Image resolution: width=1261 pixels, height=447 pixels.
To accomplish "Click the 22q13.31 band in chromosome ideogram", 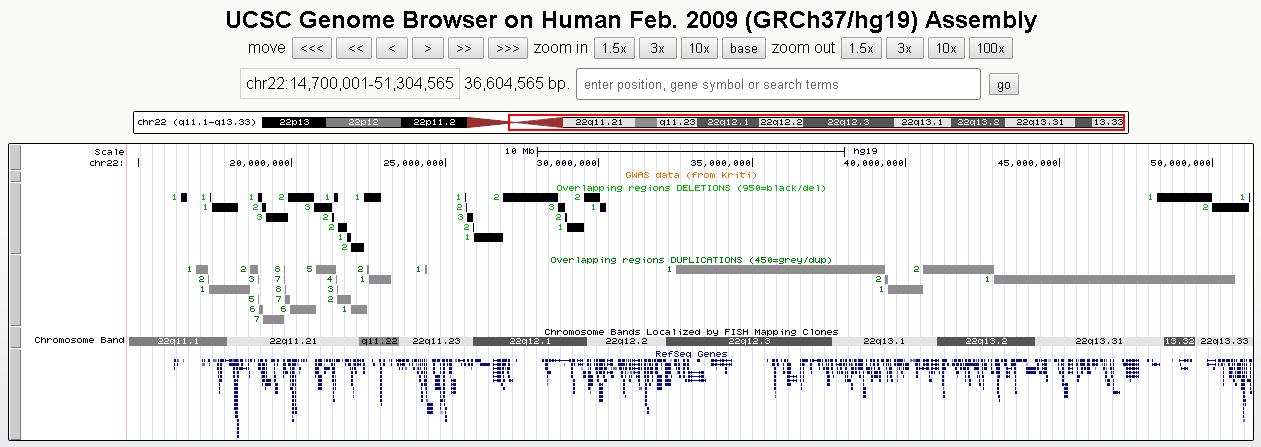I will click(1039, 122).
